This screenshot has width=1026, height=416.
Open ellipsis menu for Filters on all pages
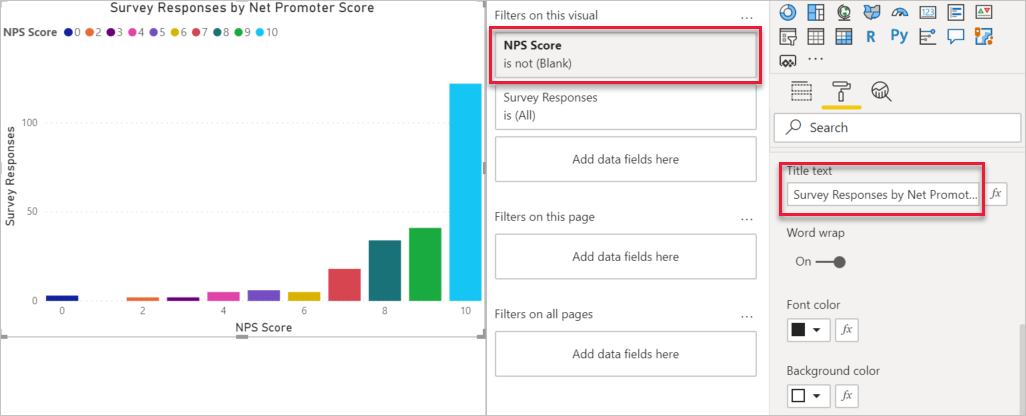coord(747,315)
